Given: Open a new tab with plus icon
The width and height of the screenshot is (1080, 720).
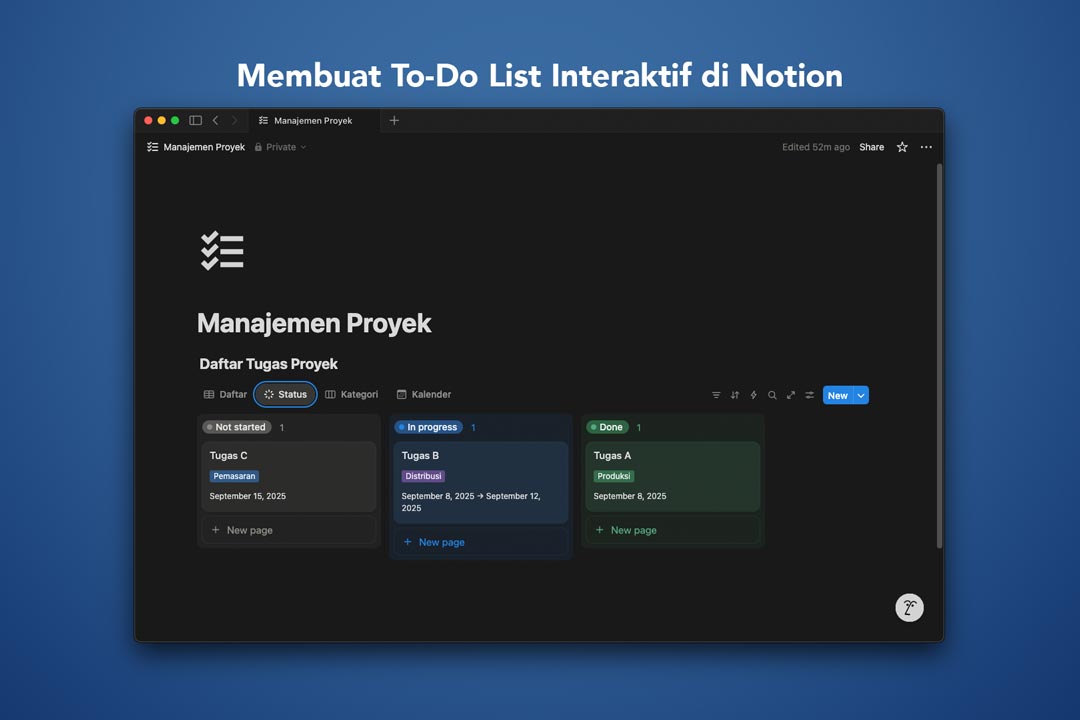Looking at the screenshot, I should [394, 121].
